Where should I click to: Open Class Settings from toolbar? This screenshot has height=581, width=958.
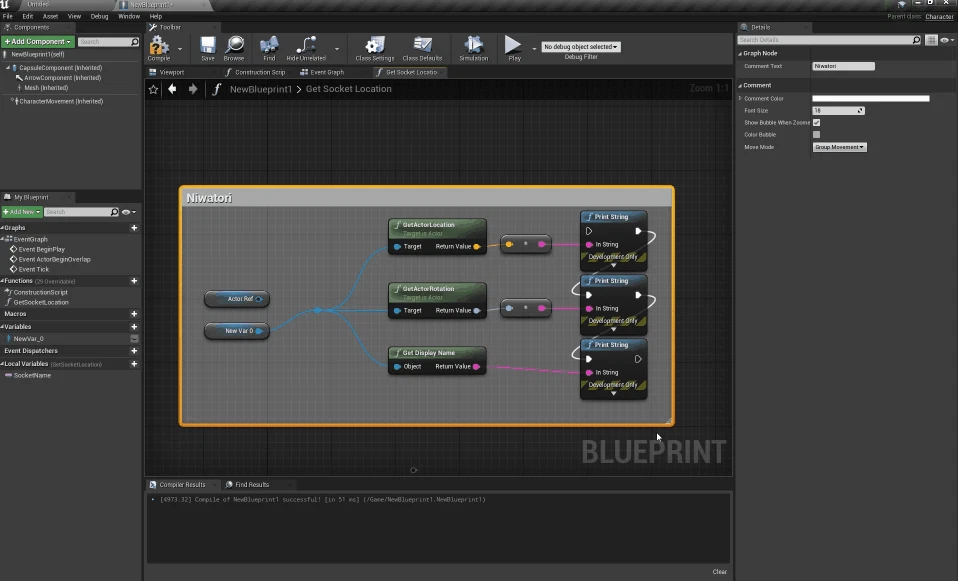[375, 48]
